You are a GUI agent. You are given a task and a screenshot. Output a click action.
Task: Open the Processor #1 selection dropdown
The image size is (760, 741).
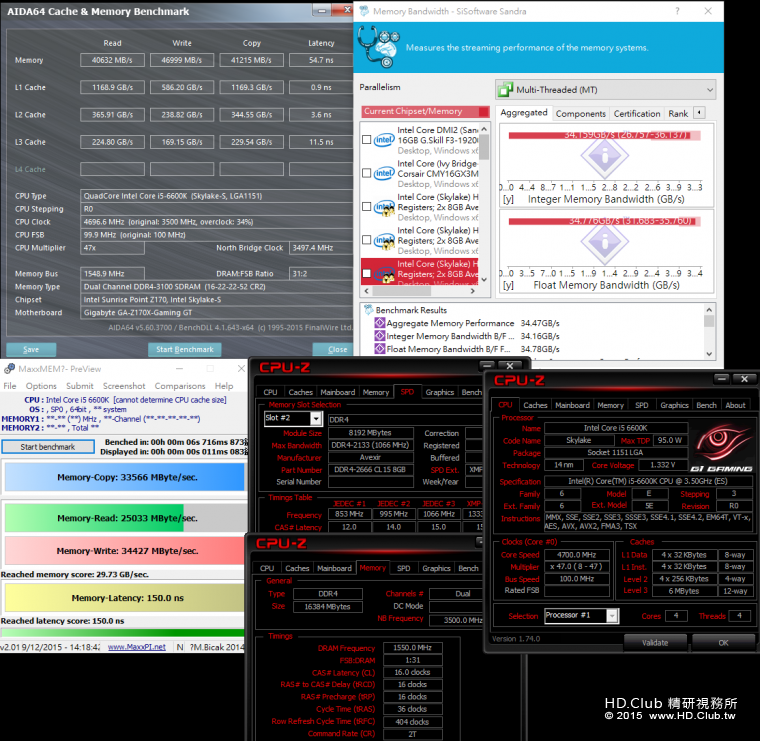pos(582,615)
